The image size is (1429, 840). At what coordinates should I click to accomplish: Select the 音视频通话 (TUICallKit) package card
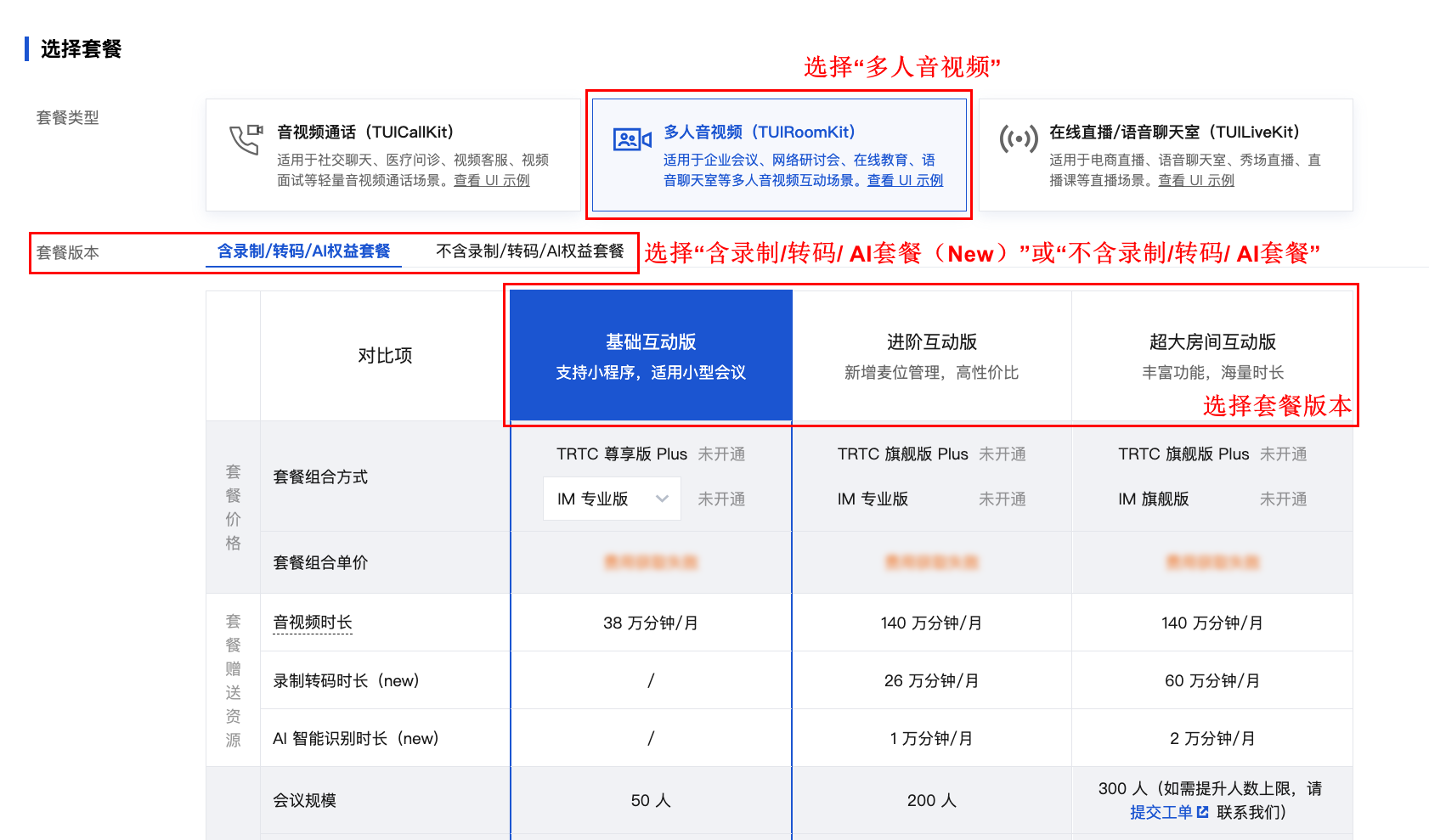coord(393,155)
